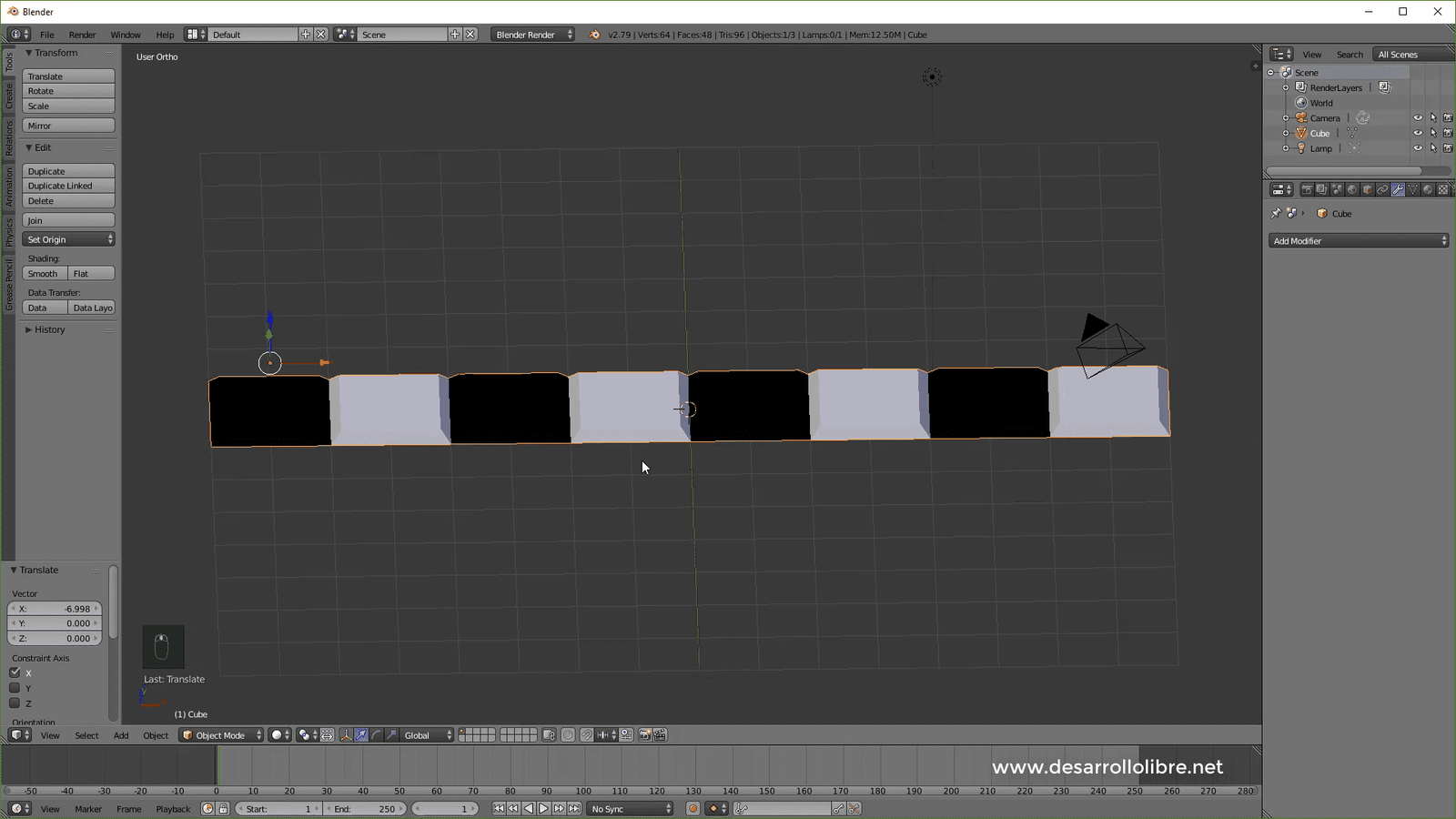Hide the Lamp in viewport
This screenshot has height=819, width=1456.
1418,148
